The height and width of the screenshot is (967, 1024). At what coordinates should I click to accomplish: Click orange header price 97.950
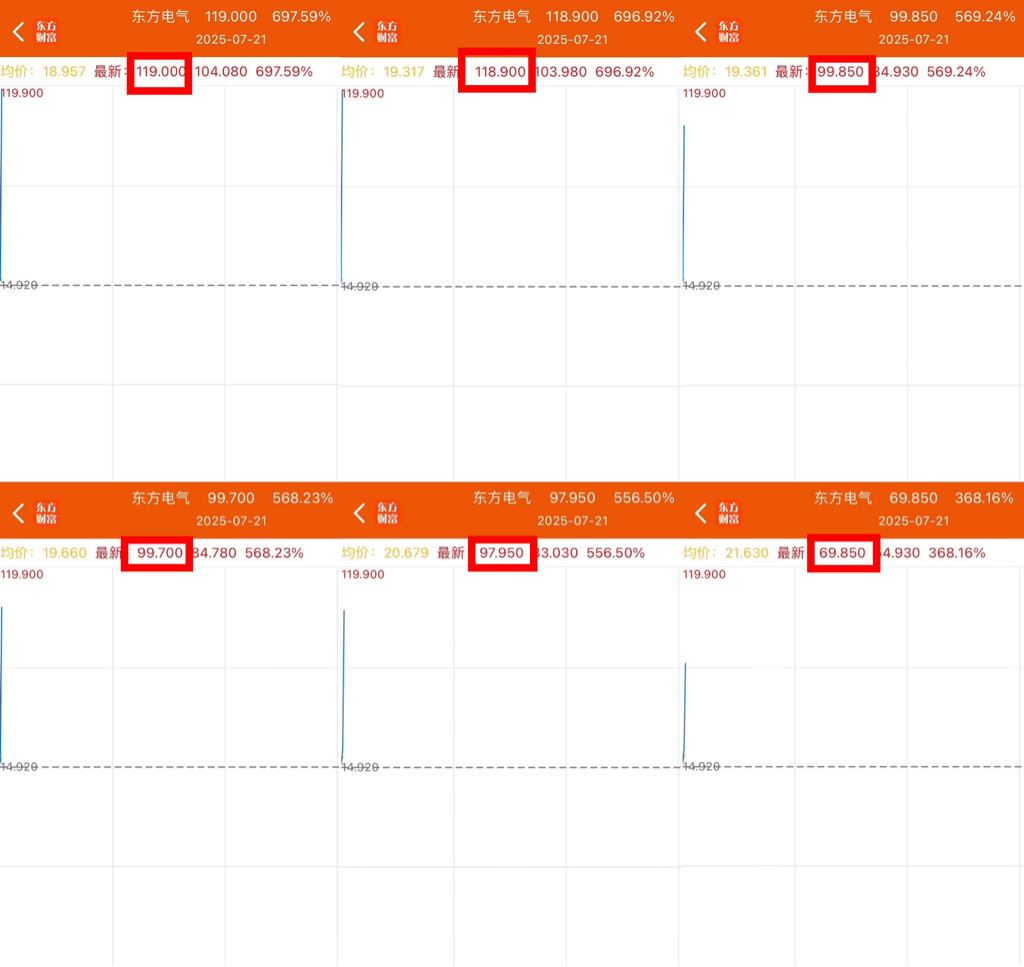(572, 498)
